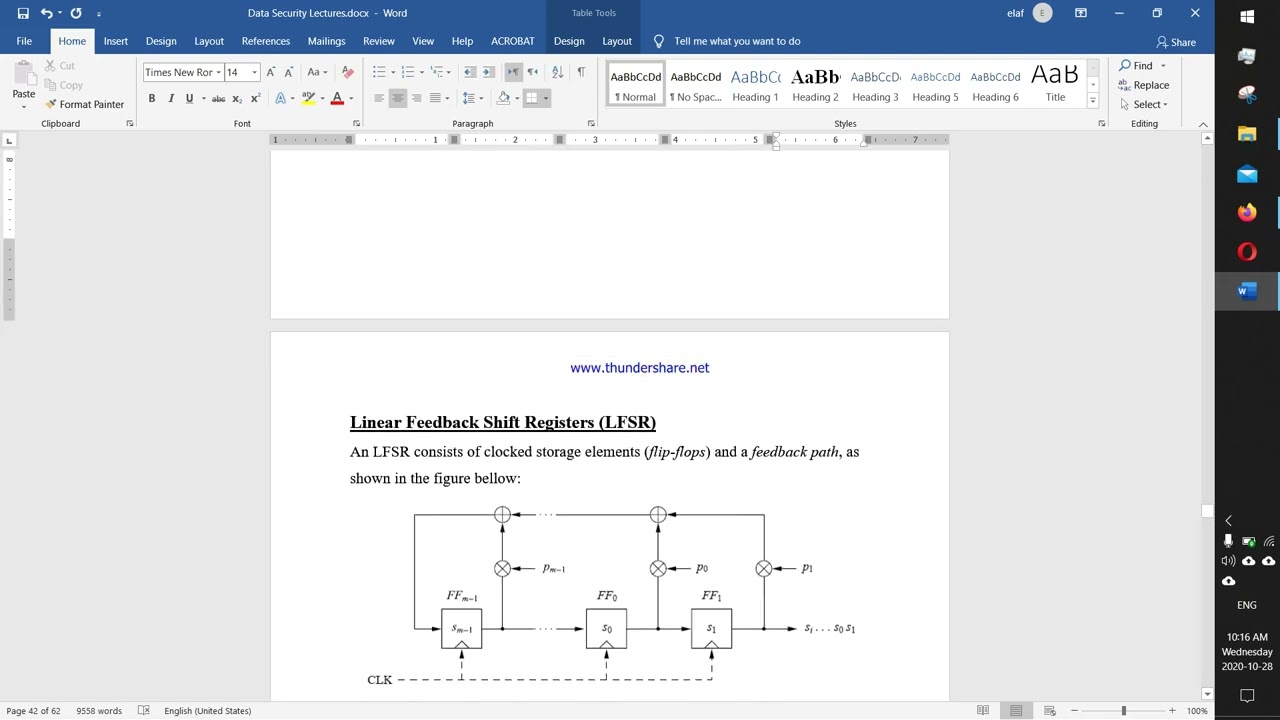The image size is (1280, 720).
Task: Open the Table Tools Layout tab
Action: click(617, 41)
